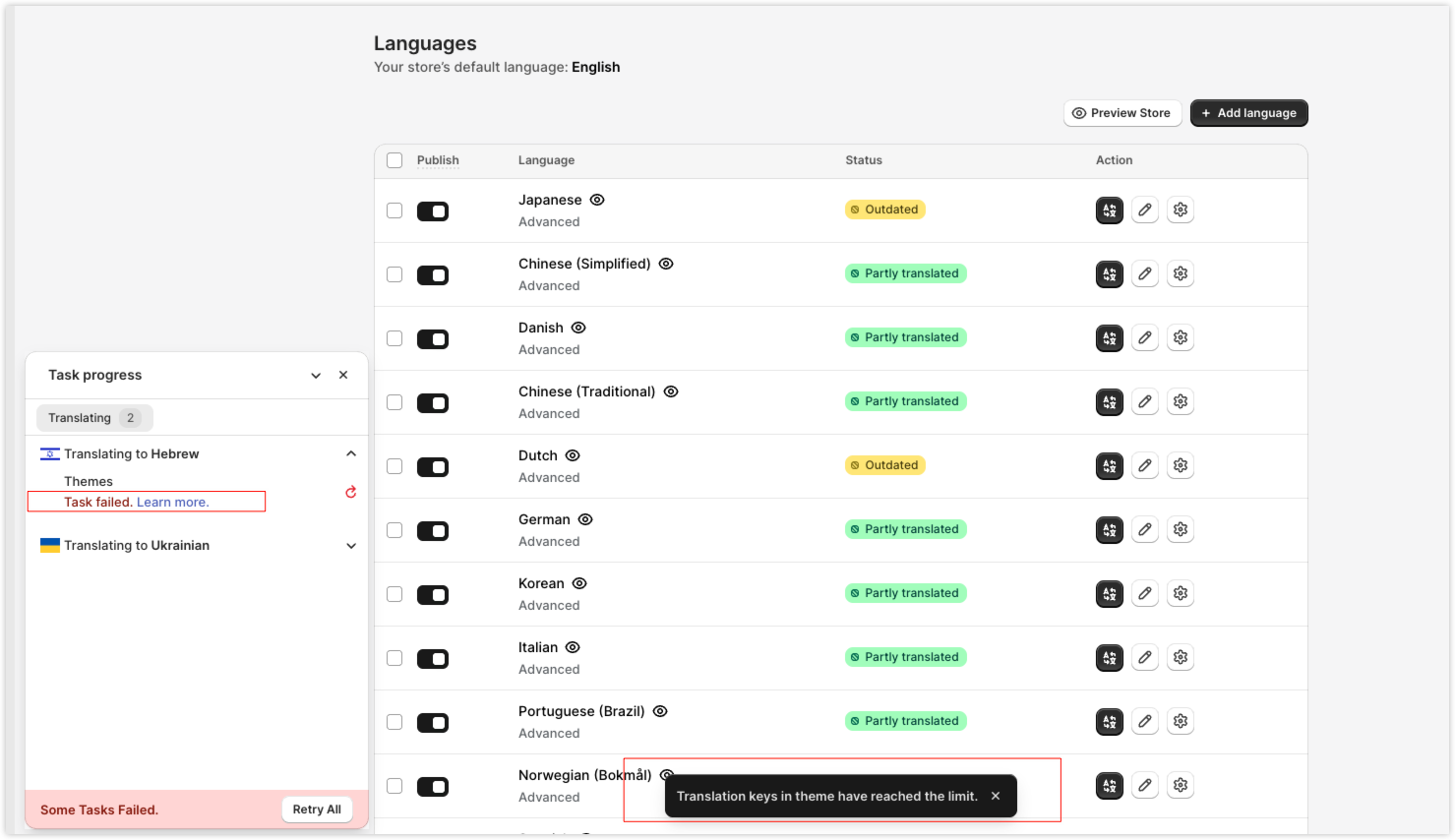The width and height of the screenshot is (1455, 840).
Task: Click the Retry All button
Action: pos(317,810)
